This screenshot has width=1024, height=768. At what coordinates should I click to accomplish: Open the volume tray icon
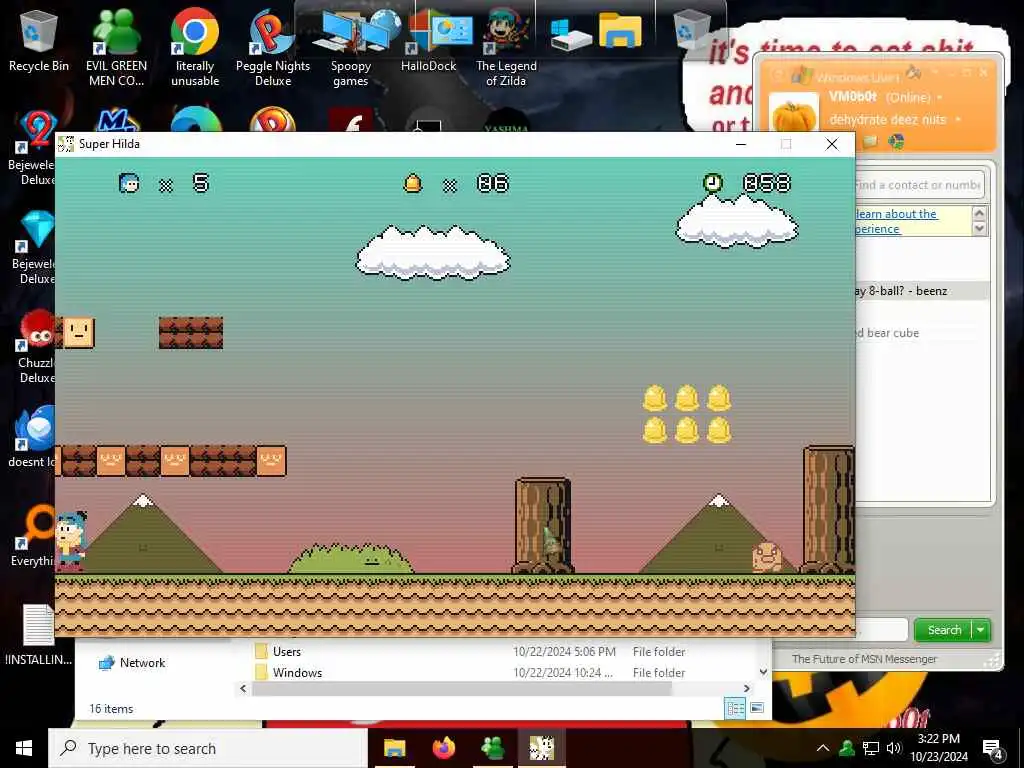click(894, 748)
